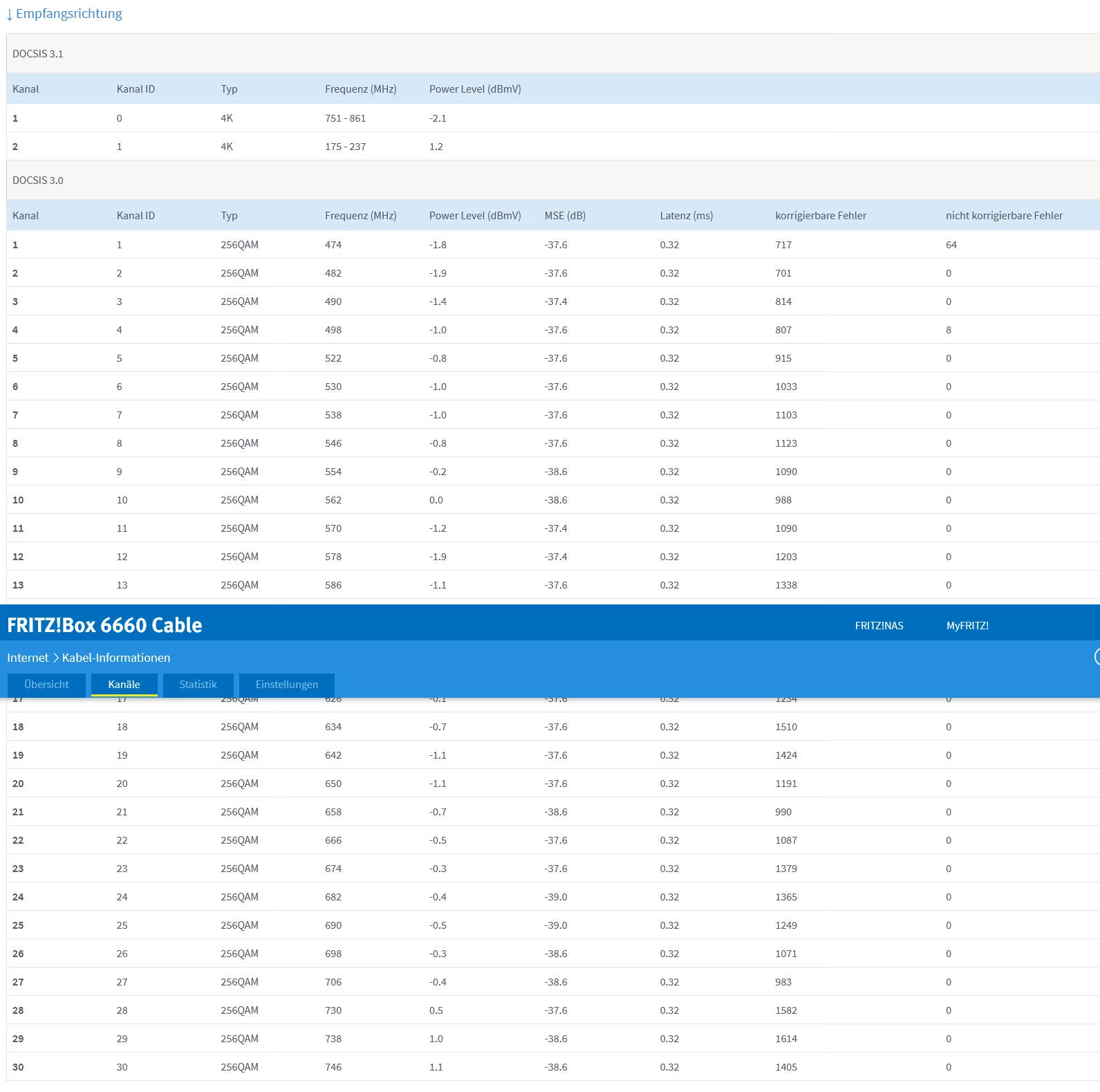Click the breadcrumb chevron after Internet

(x=56, y=658)
